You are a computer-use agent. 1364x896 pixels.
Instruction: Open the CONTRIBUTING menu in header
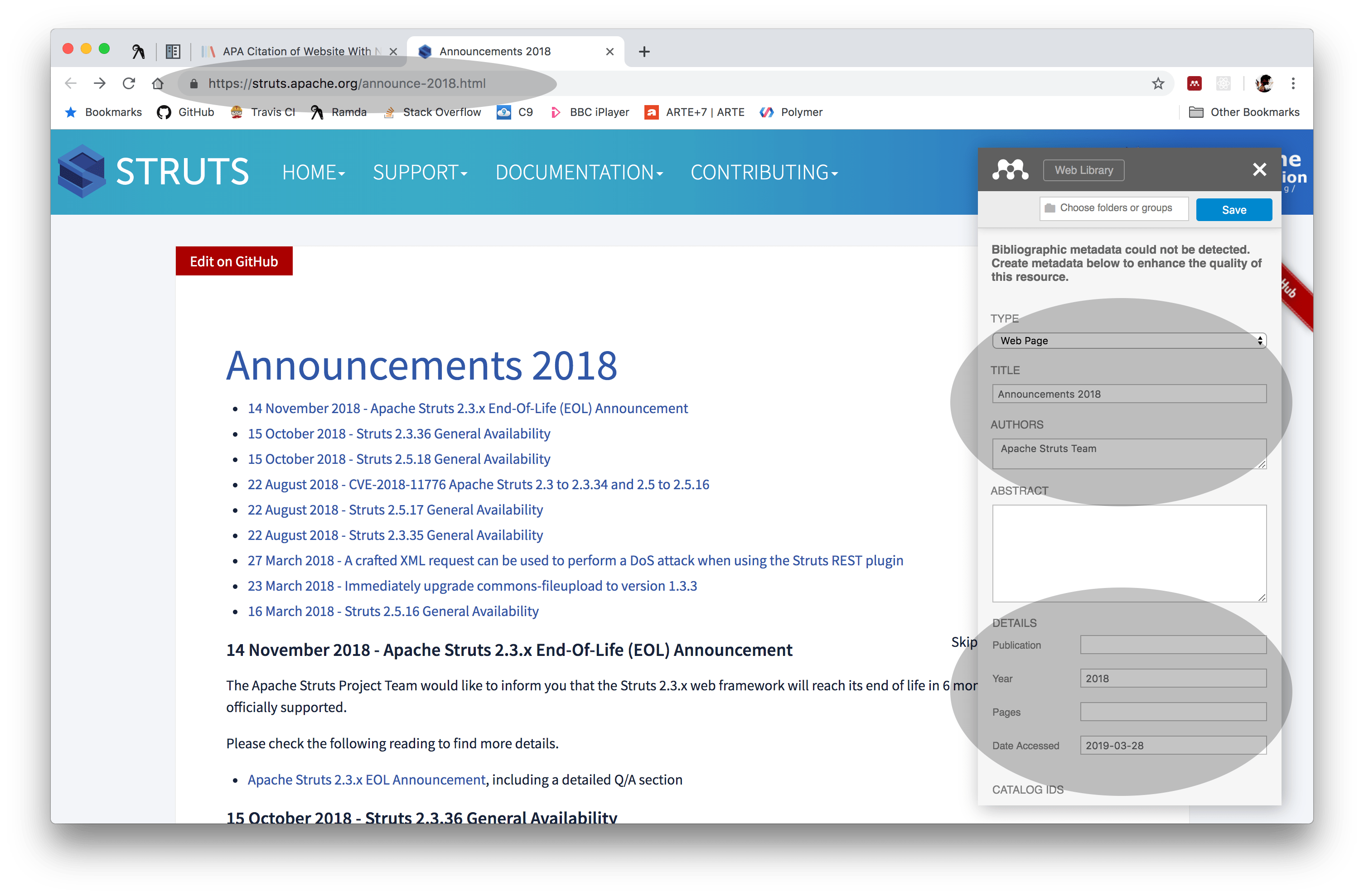pos(764,173)
